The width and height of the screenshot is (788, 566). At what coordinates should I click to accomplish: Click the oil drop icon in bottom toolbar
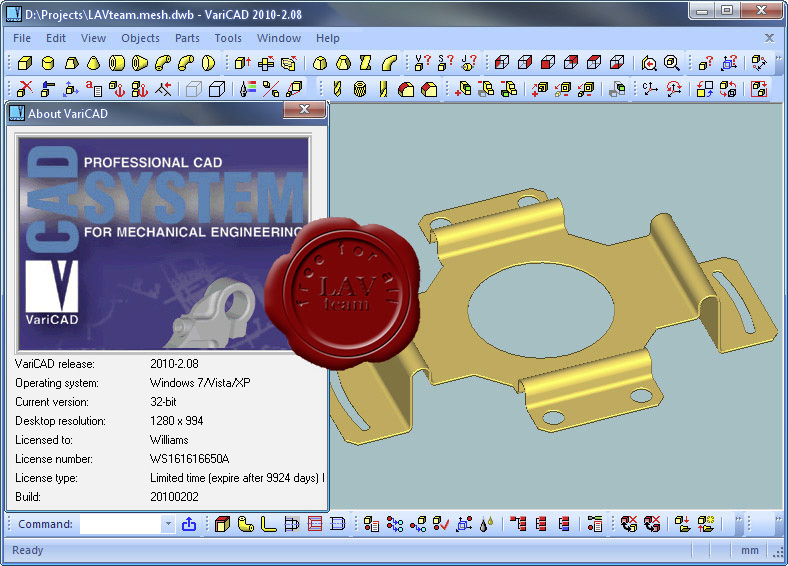(486, 524)
